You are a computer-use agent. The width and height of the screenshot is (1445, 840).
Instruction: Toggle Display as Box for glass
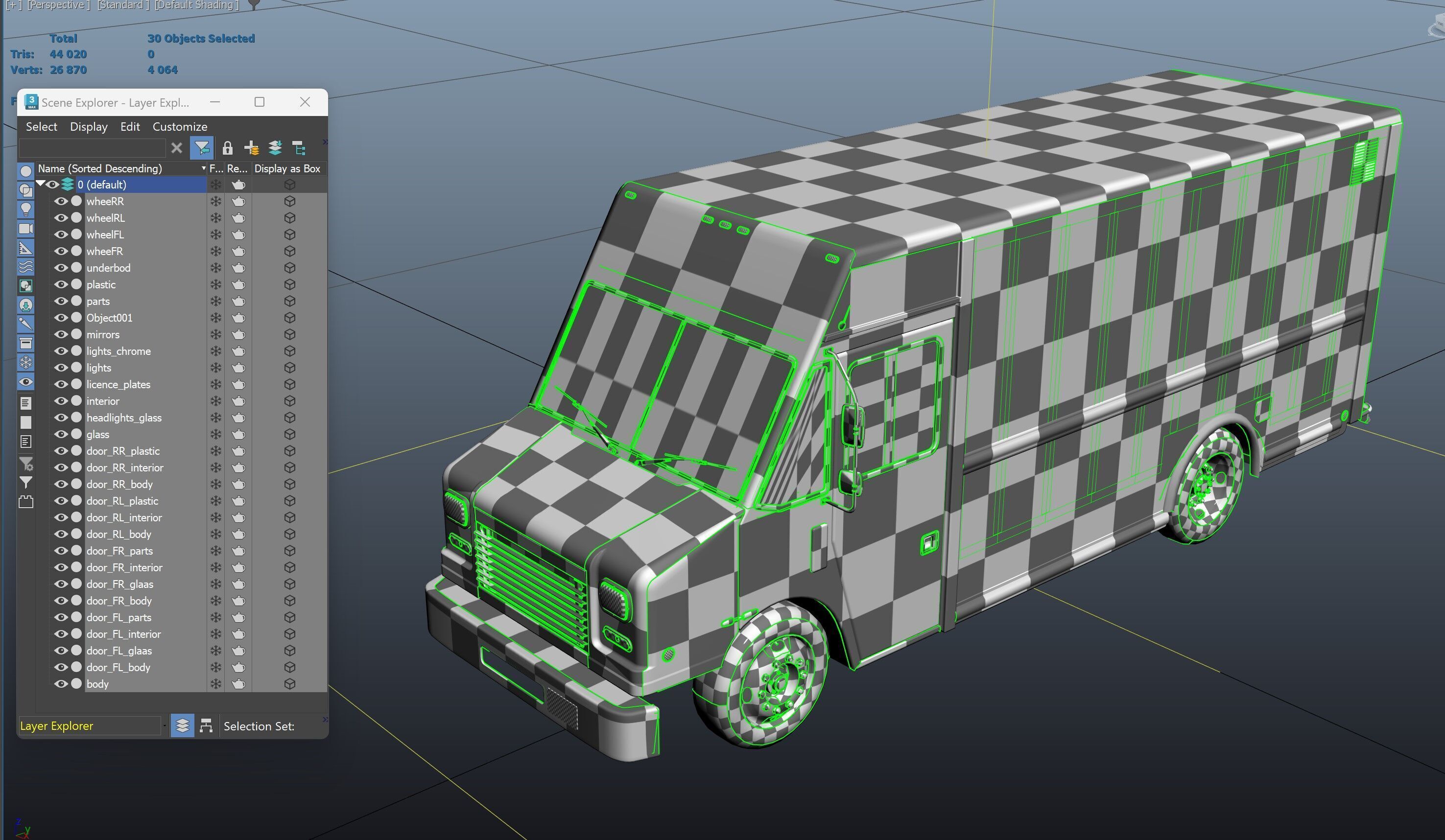[289, 435]
